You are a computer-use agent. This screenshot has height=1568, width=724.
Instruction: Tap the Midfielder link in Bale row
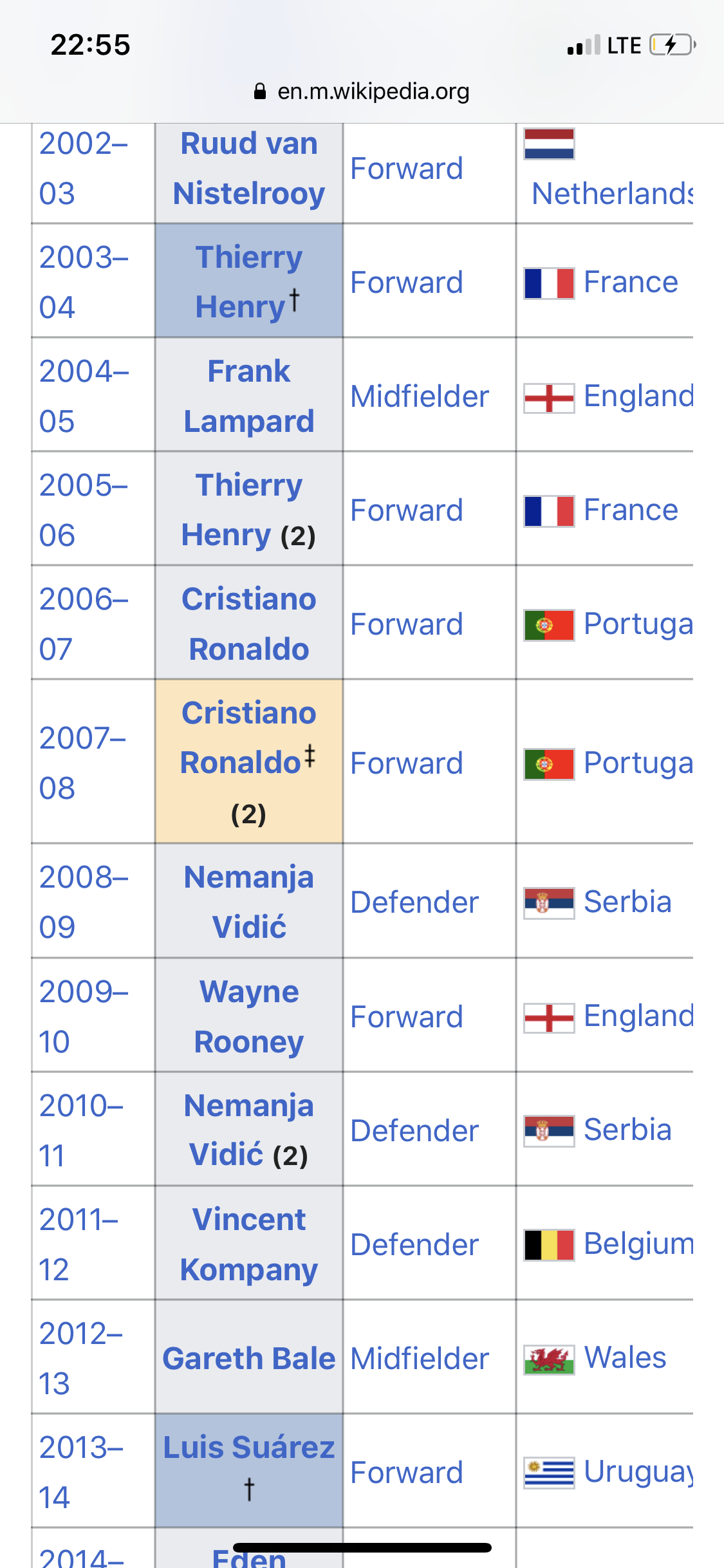pyautogui.click(x=420, y=1359)
